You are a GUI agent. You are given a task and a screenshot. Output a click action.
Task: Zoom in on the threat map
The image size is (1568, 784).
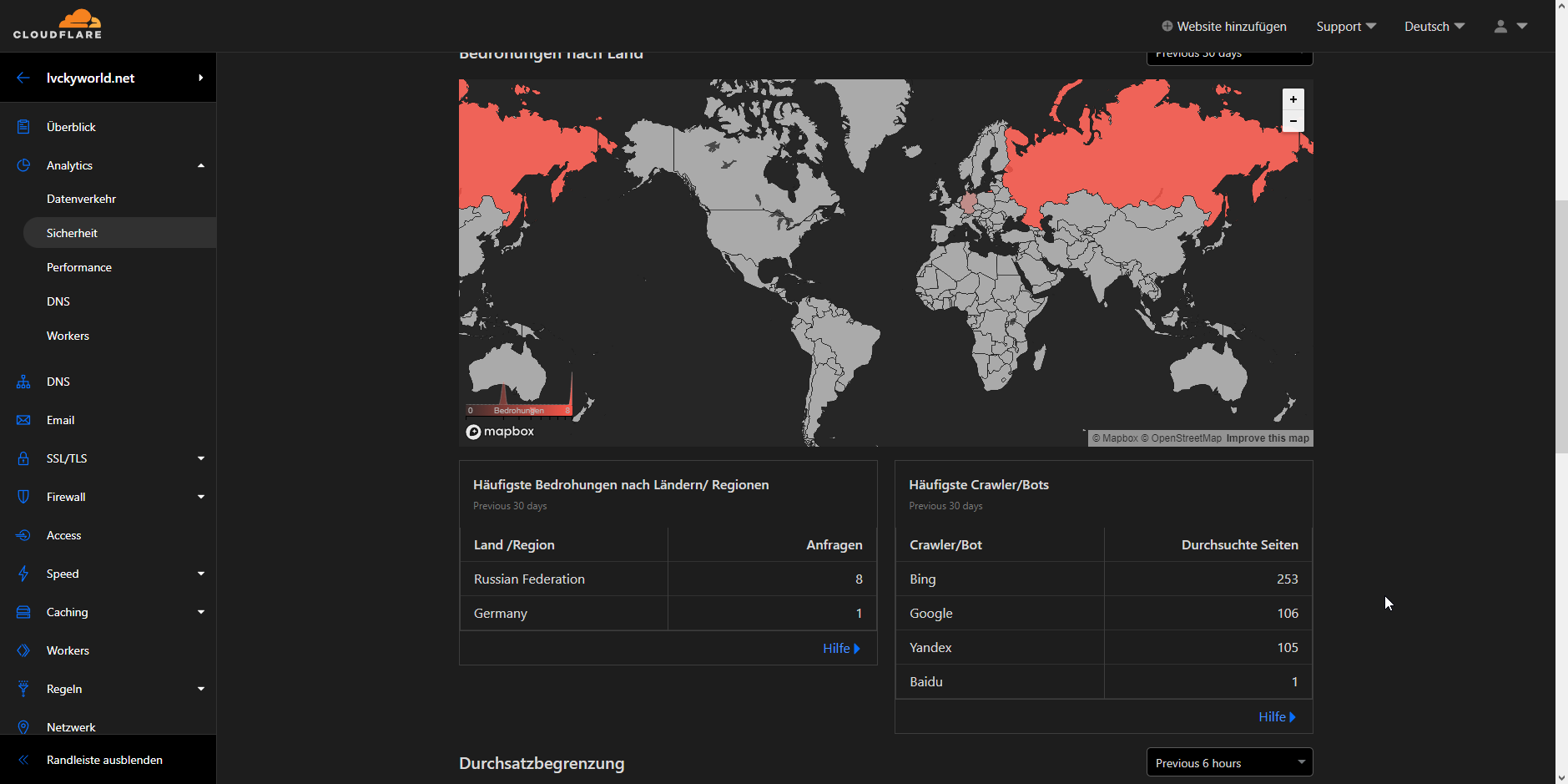[1293, 99]
